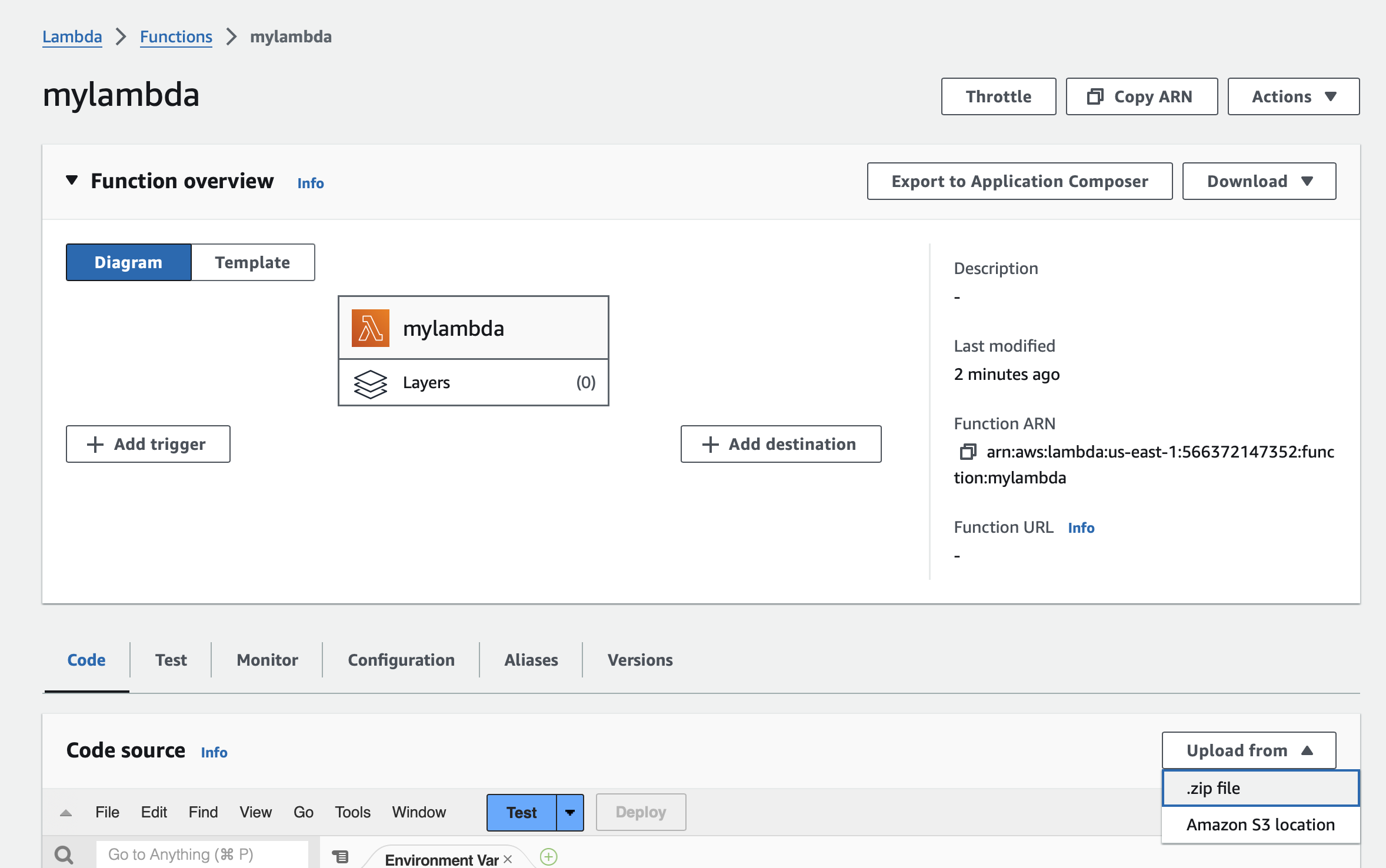Open the Aliases tab
1386x868 pixels.
pos(531,660)
